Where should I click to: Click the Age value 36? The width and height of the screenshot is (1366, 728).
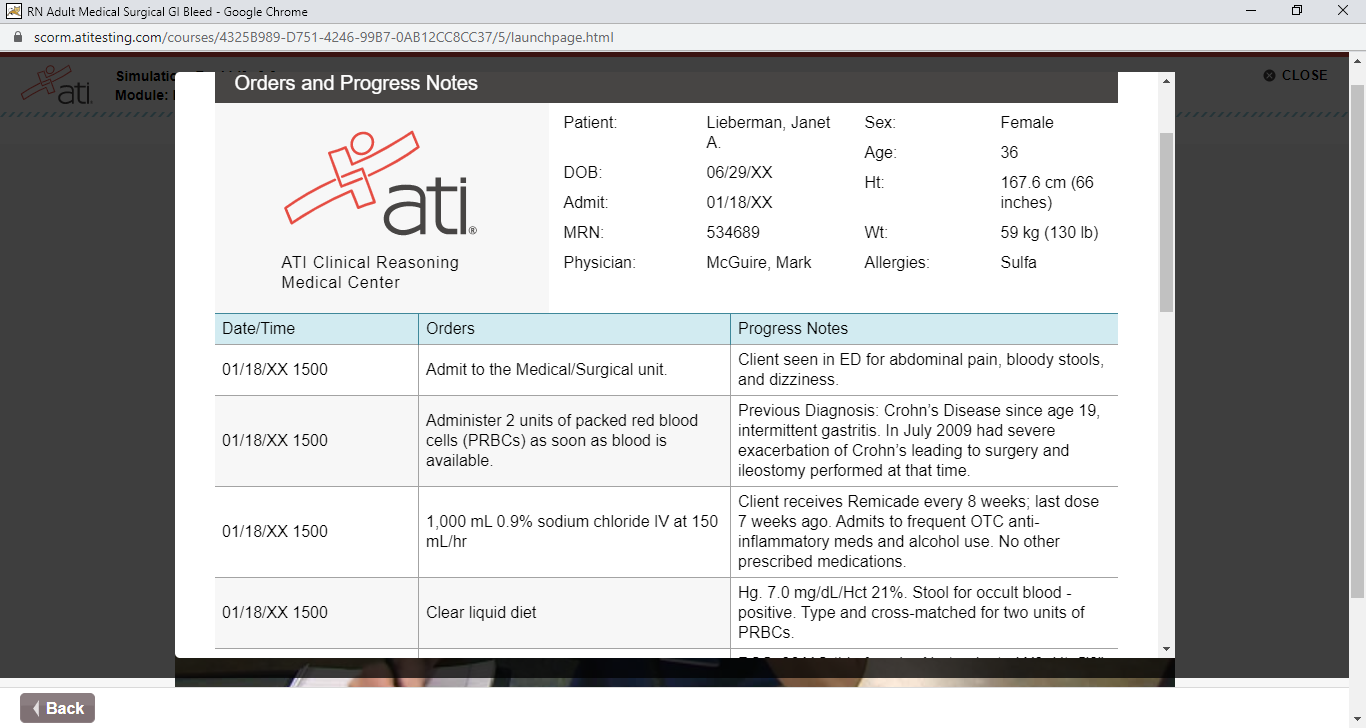click(x=1009, y=153)
